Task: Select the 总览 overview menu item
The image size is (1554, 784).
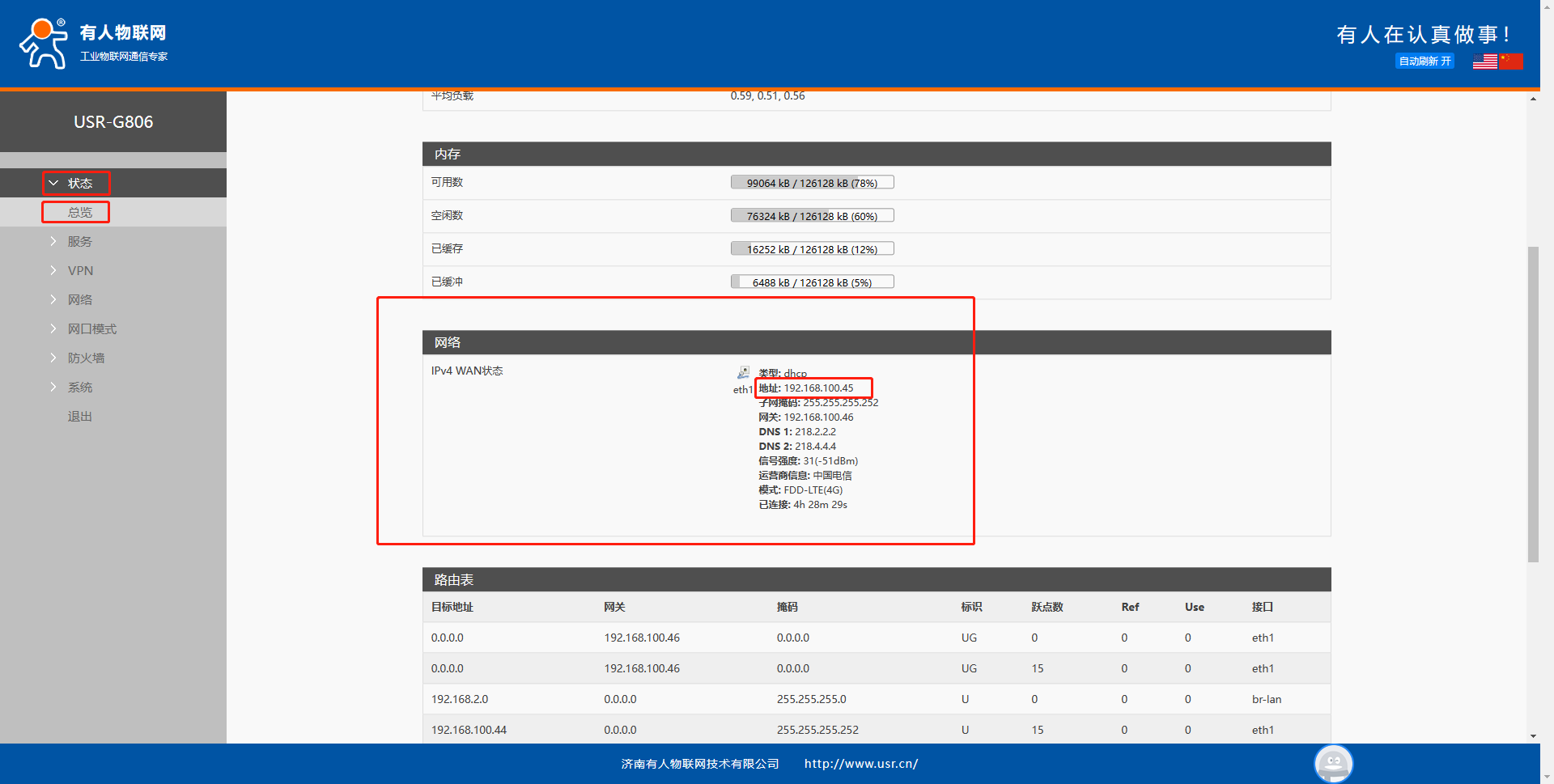Action: pos(79,213)
